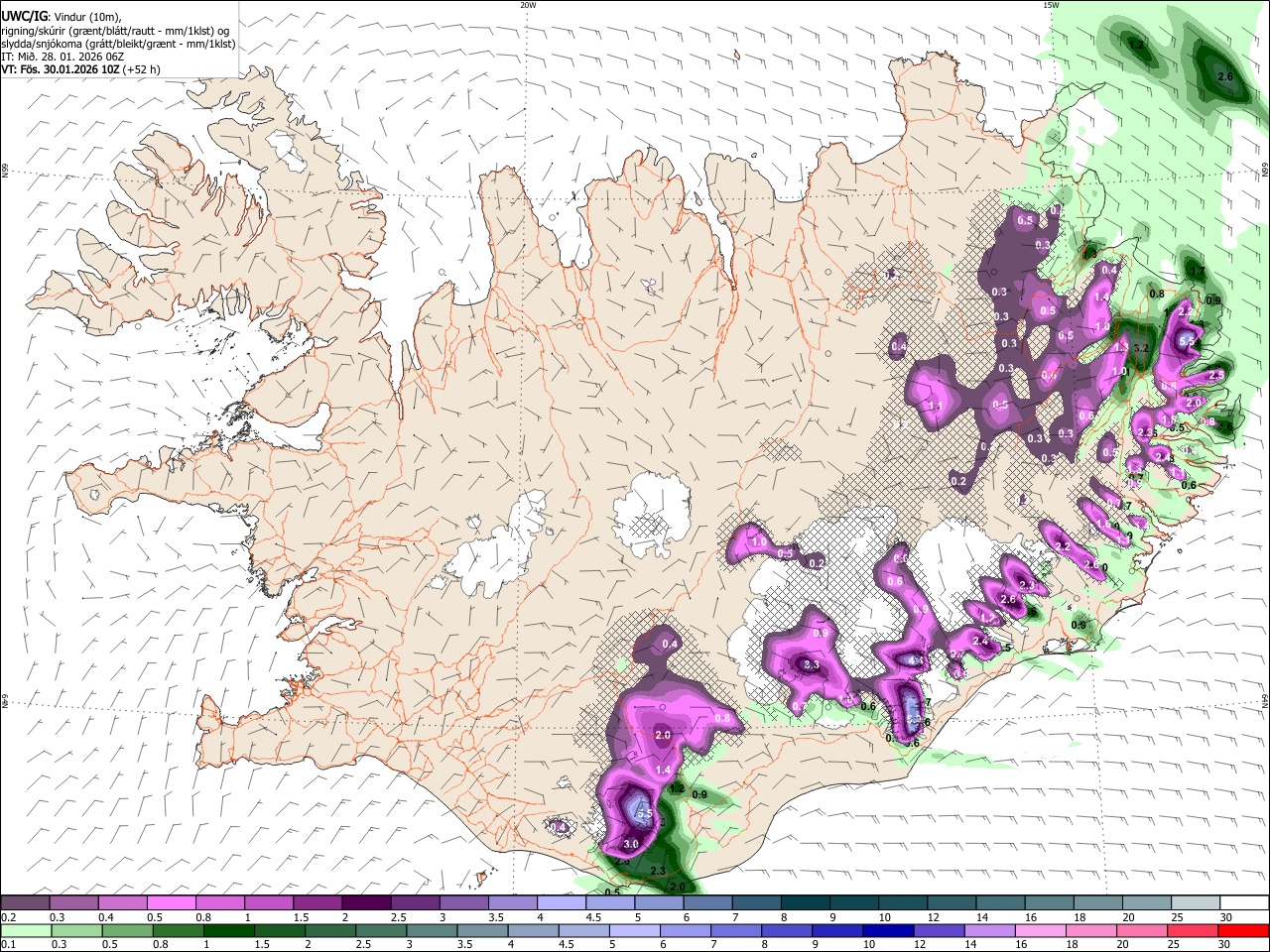Image resolution: width=1270 pixels, height=952 pixels.
Task: Pick the palest green 0.1 swatch in rain legend
Action: coord(25,931)
